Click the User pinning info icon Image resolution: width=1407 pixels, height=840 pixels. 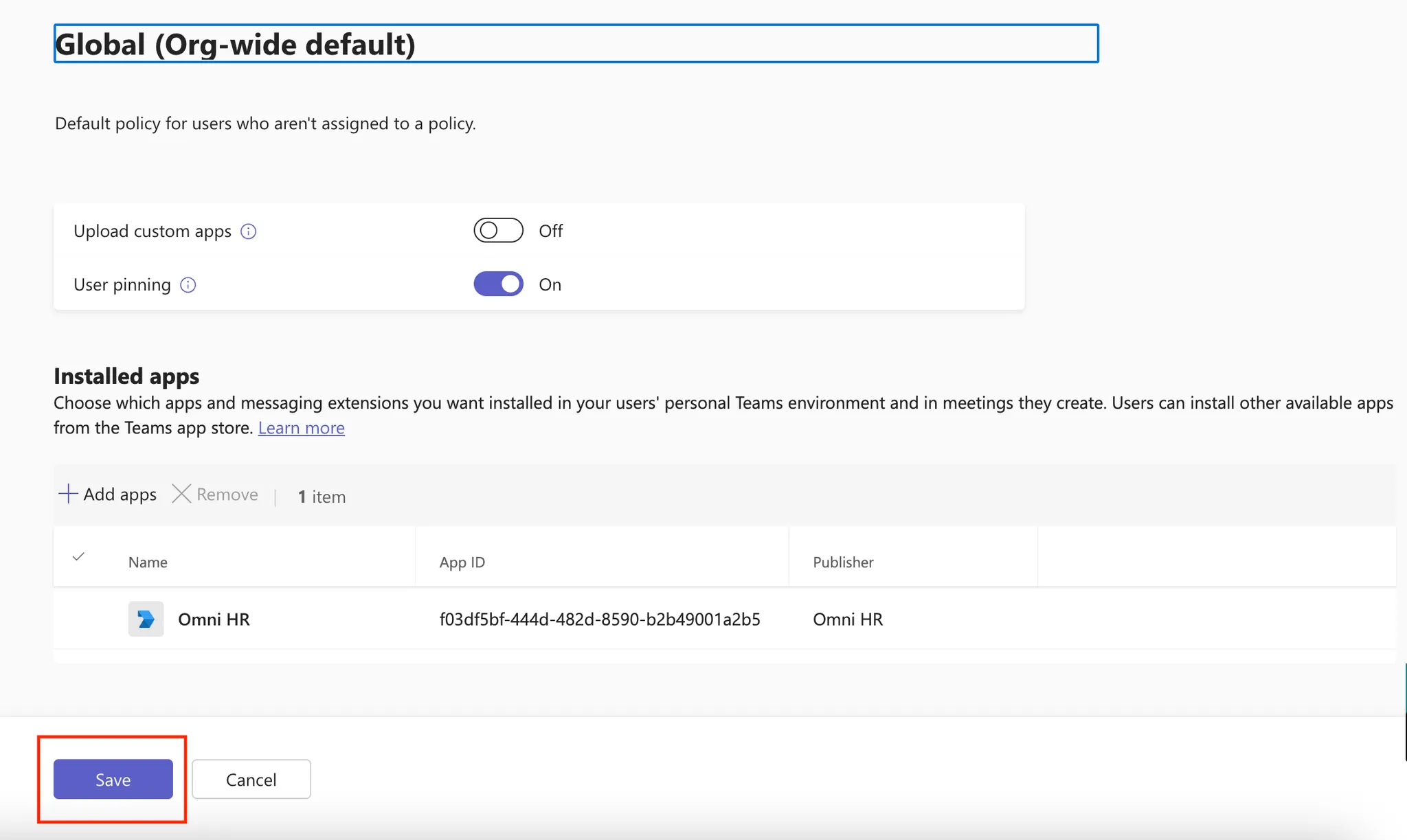pos(188,285)
